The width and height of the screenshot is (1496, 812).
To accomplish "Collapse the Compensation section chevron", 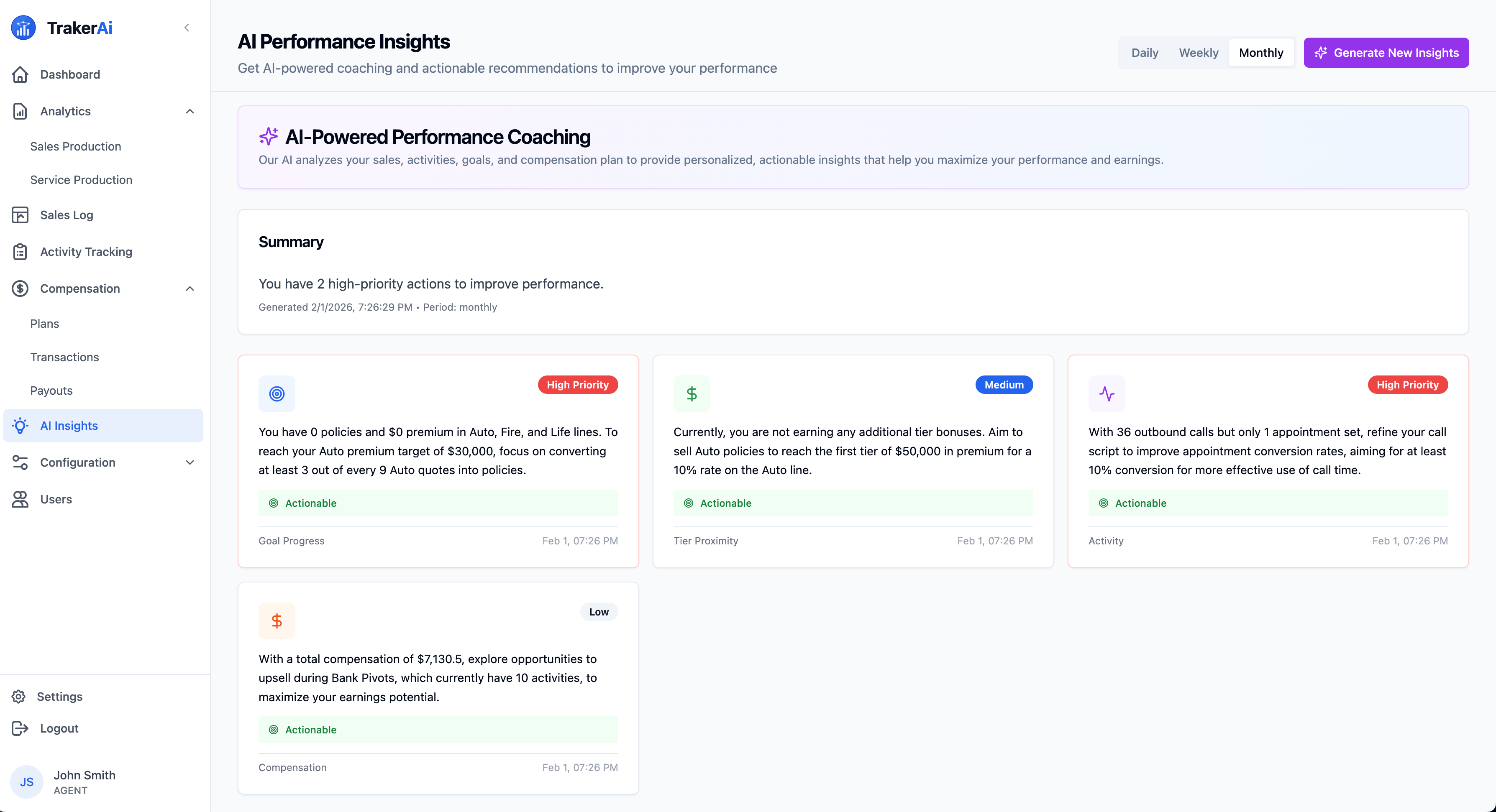I will click(x=190, y=289).
